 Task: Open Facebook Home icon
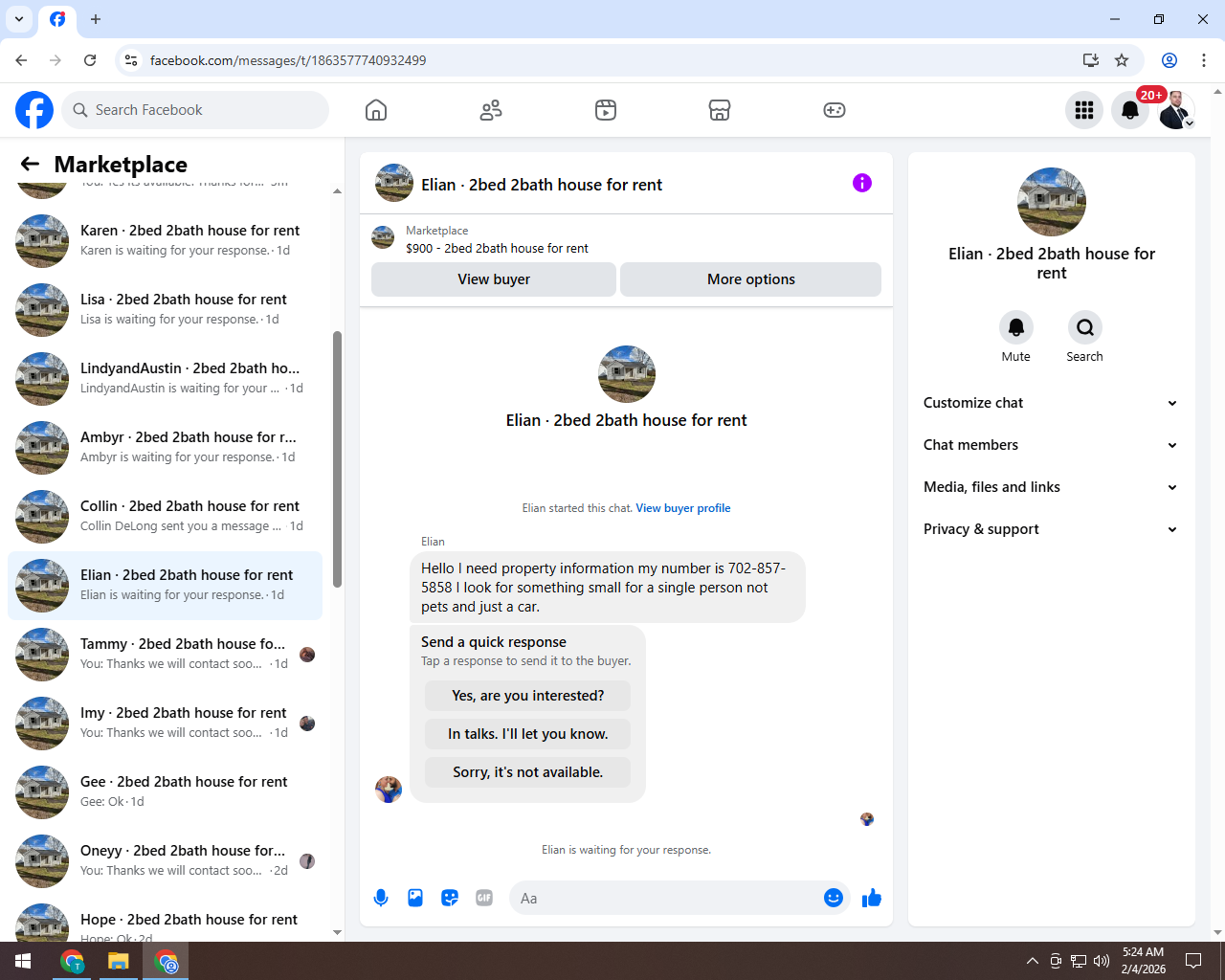pos(376,110)
